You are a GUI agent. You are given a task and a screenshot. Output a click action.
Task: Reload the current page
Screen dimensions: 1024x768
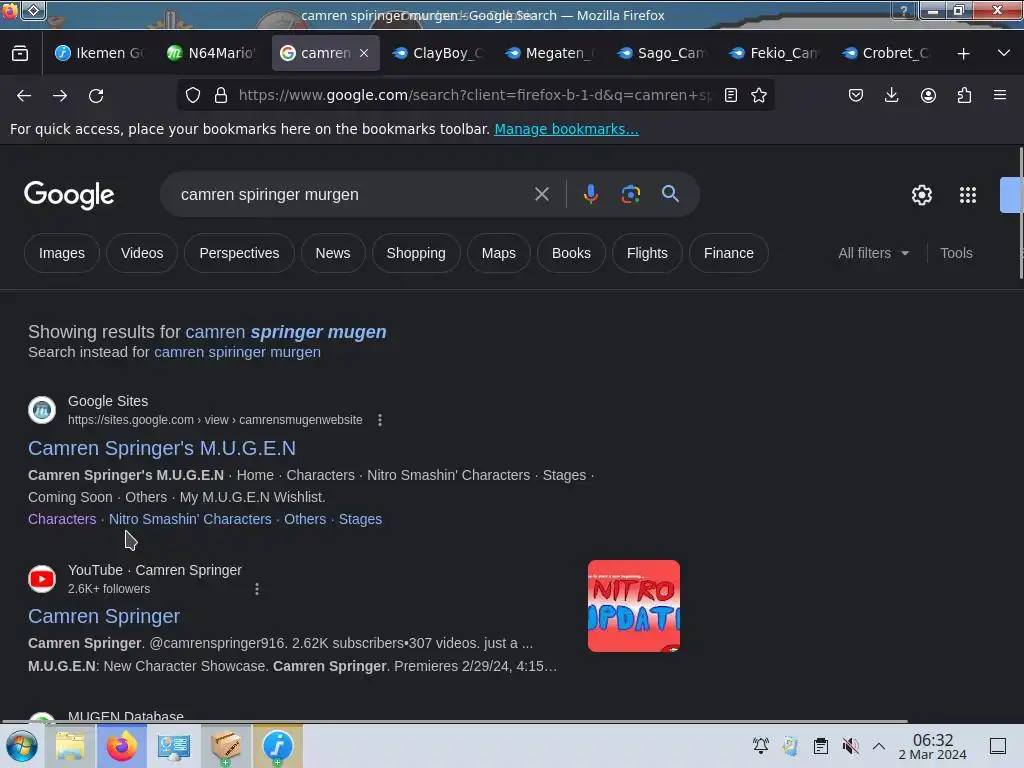pos(96,95)
